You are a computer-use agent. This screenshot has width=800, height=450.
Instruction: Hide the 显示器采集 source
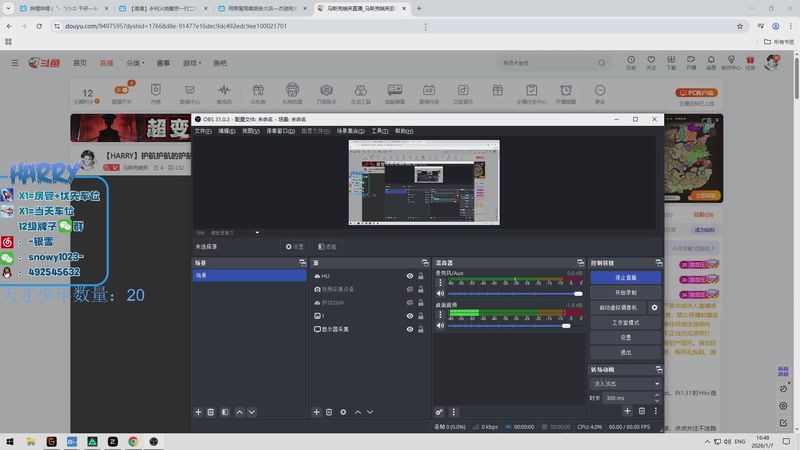410,329
